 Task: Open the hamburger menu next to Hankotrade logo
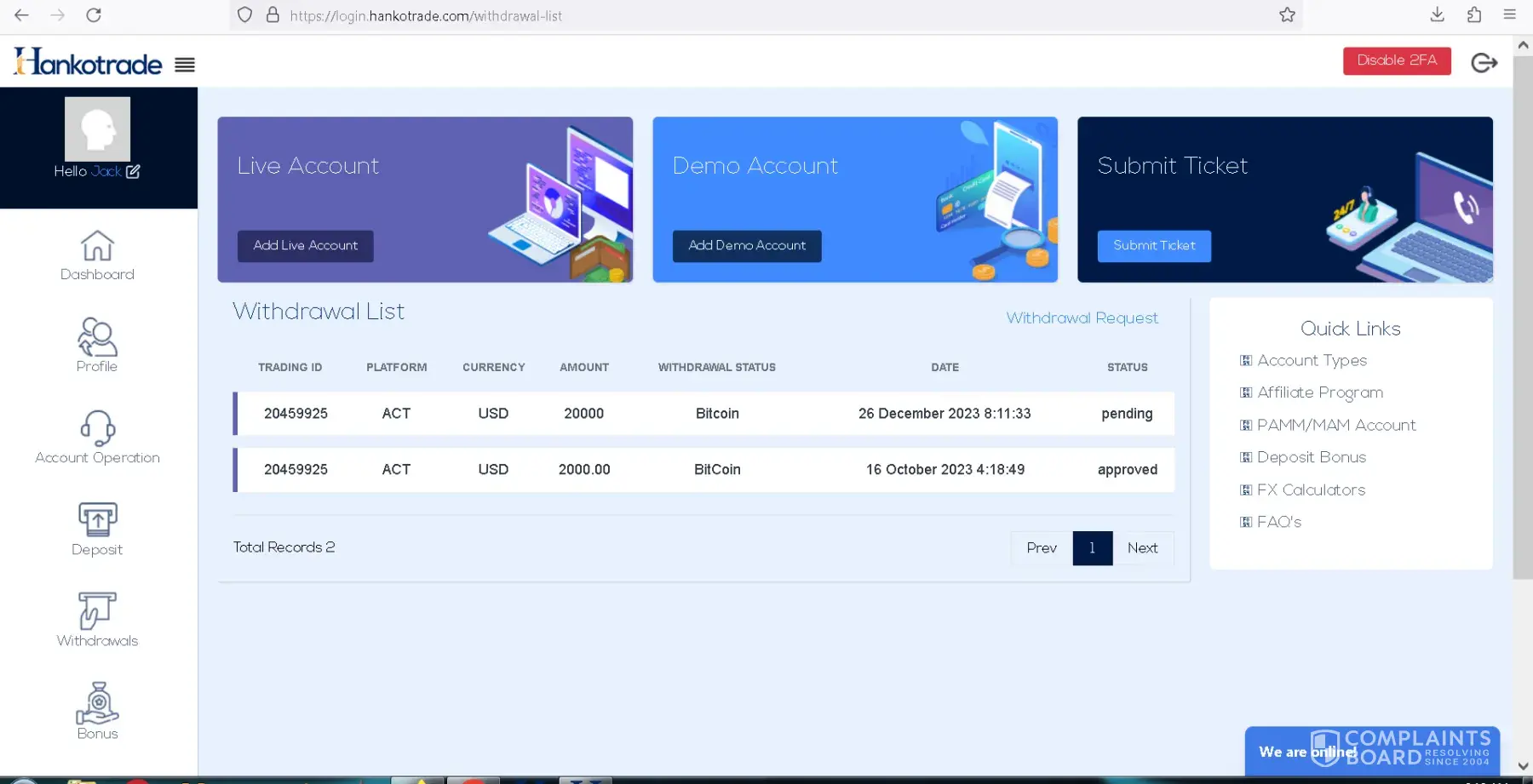185,65
